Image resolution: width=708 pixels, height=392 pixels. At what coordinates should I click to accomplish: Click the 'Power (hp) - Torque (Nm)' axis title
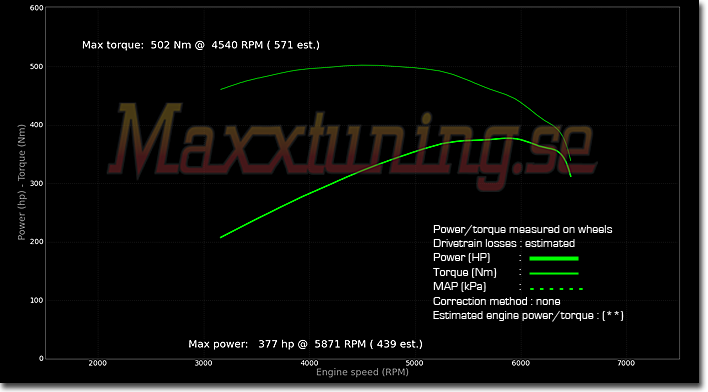point(21,182)
